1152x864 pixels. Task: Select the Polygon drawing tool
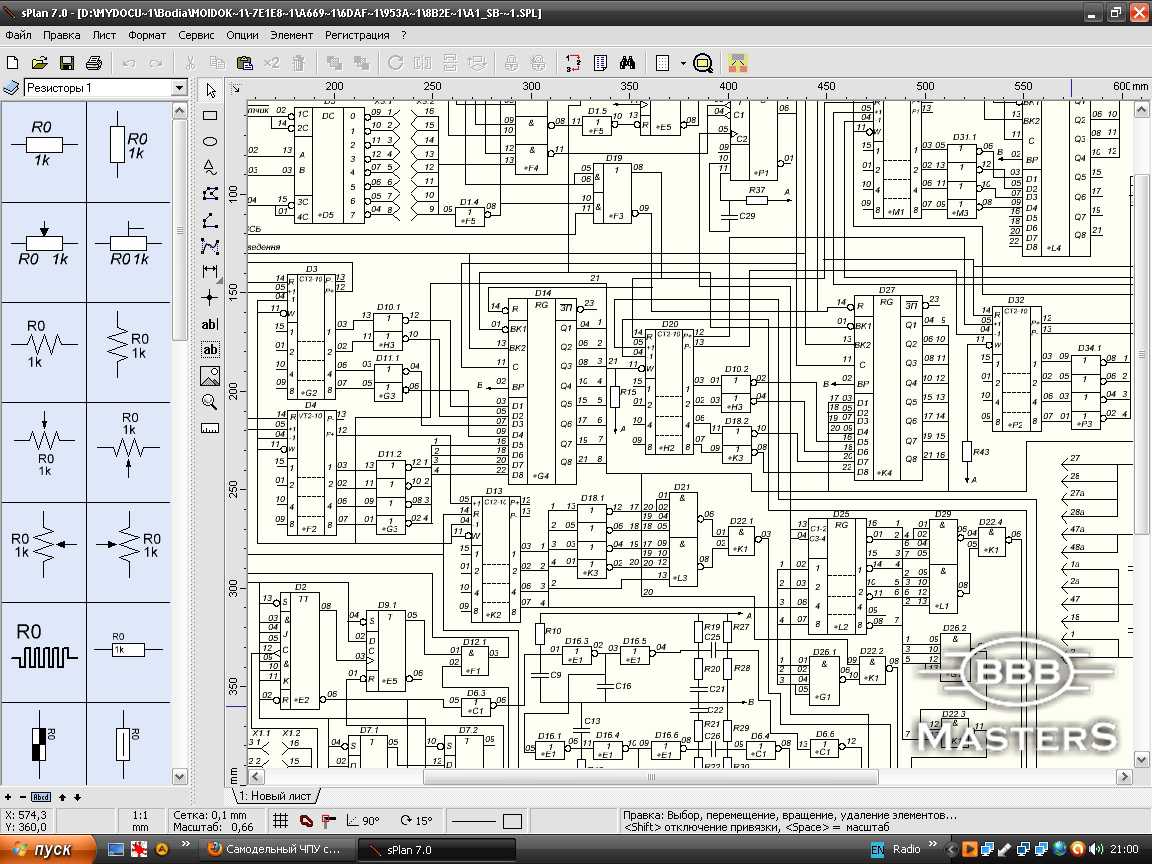[210, 193]
